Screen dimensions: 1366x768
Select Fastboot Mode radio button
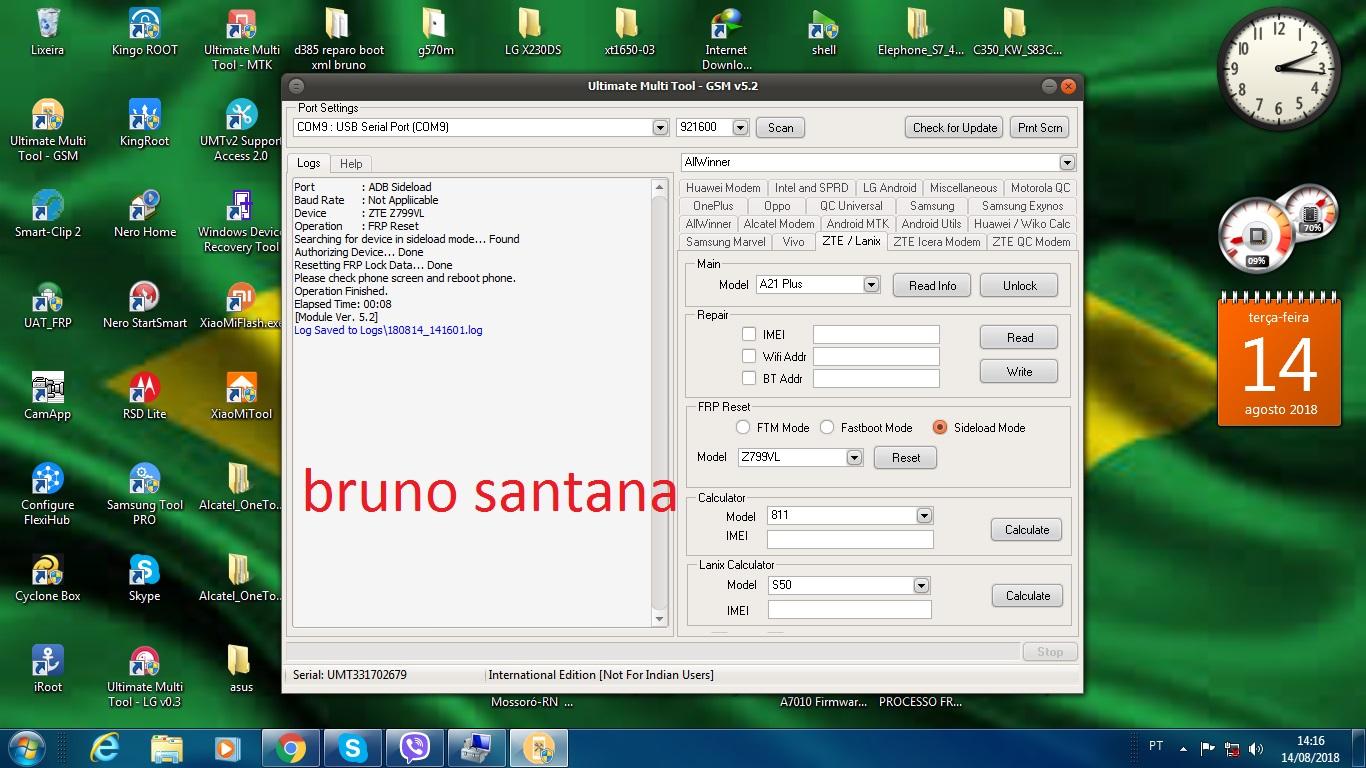pos(827,427)
